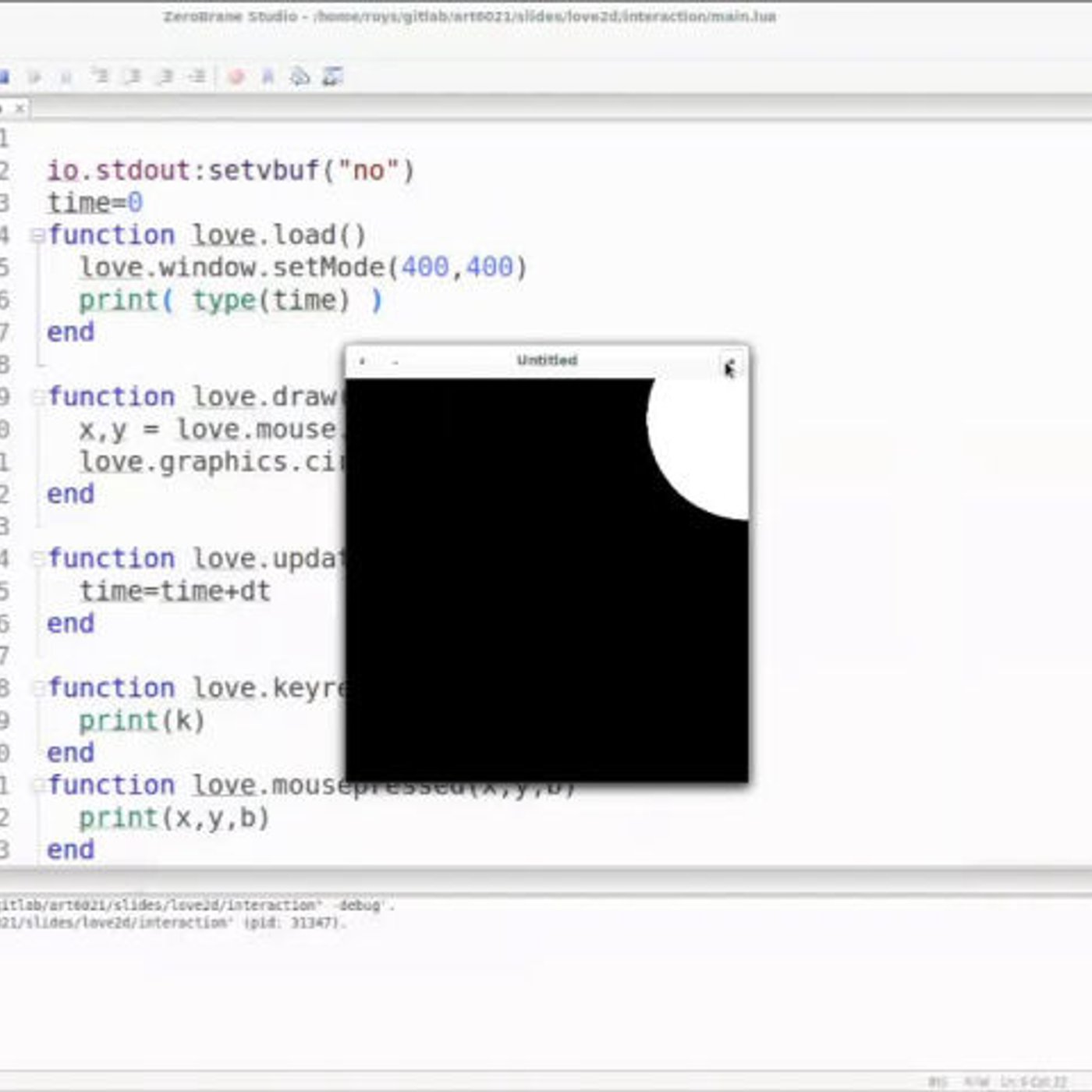This screenshot has height=1092, width=1092.
Task: Click the break execution pause icon
Action: (66, 76)
